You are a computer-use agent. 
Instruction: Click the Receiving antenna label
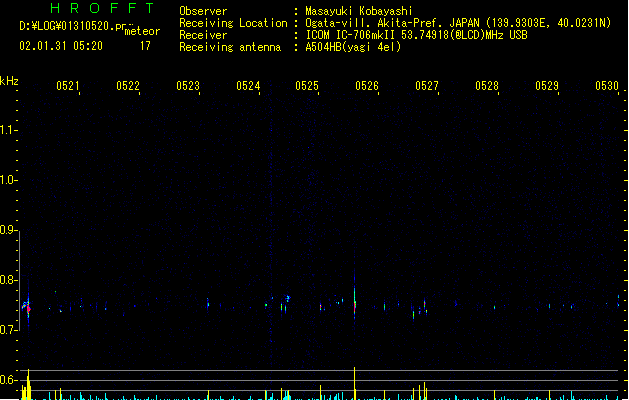pos(230,47)
